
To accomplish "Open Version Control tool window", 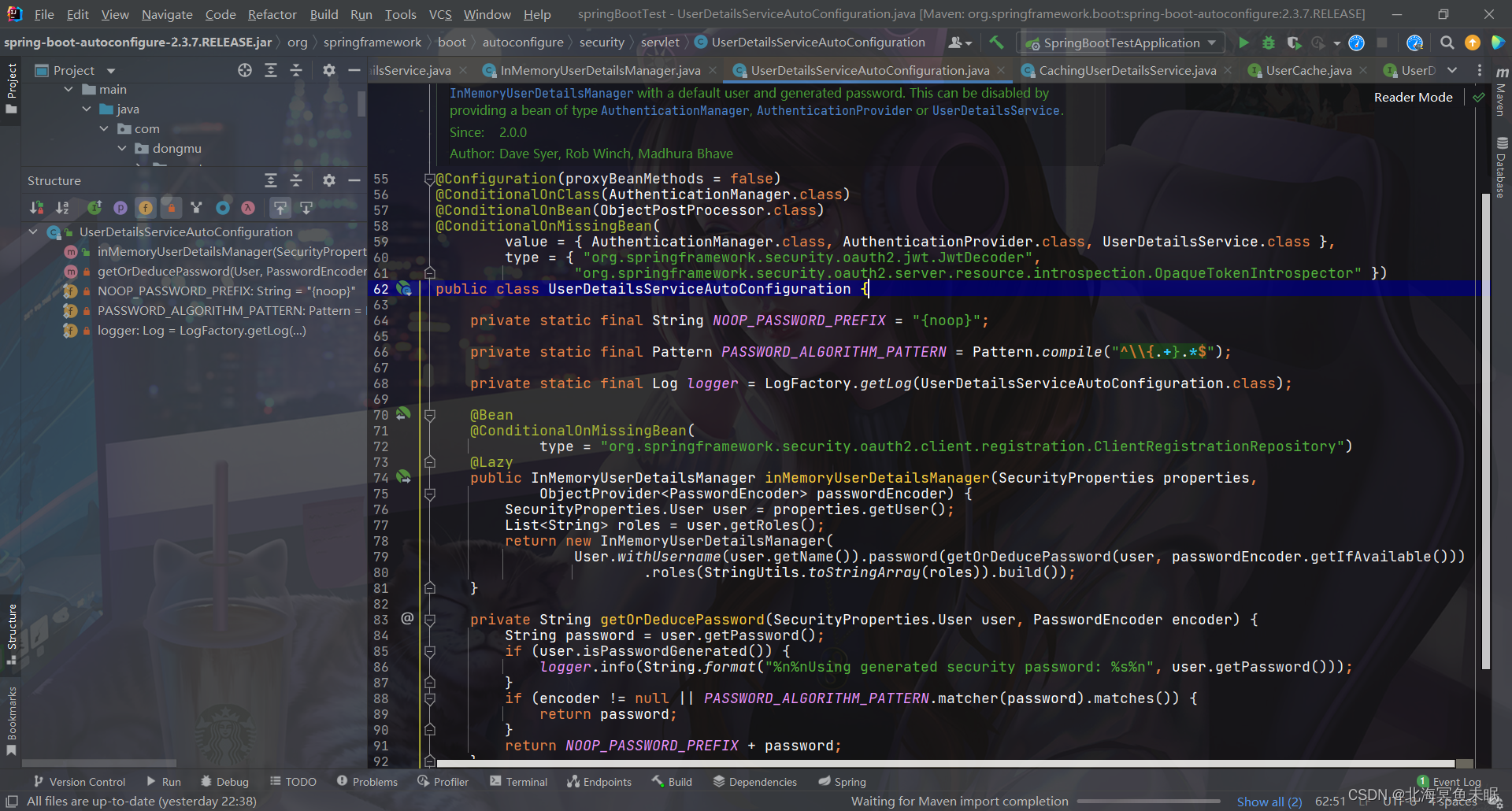I will [80, 781].
